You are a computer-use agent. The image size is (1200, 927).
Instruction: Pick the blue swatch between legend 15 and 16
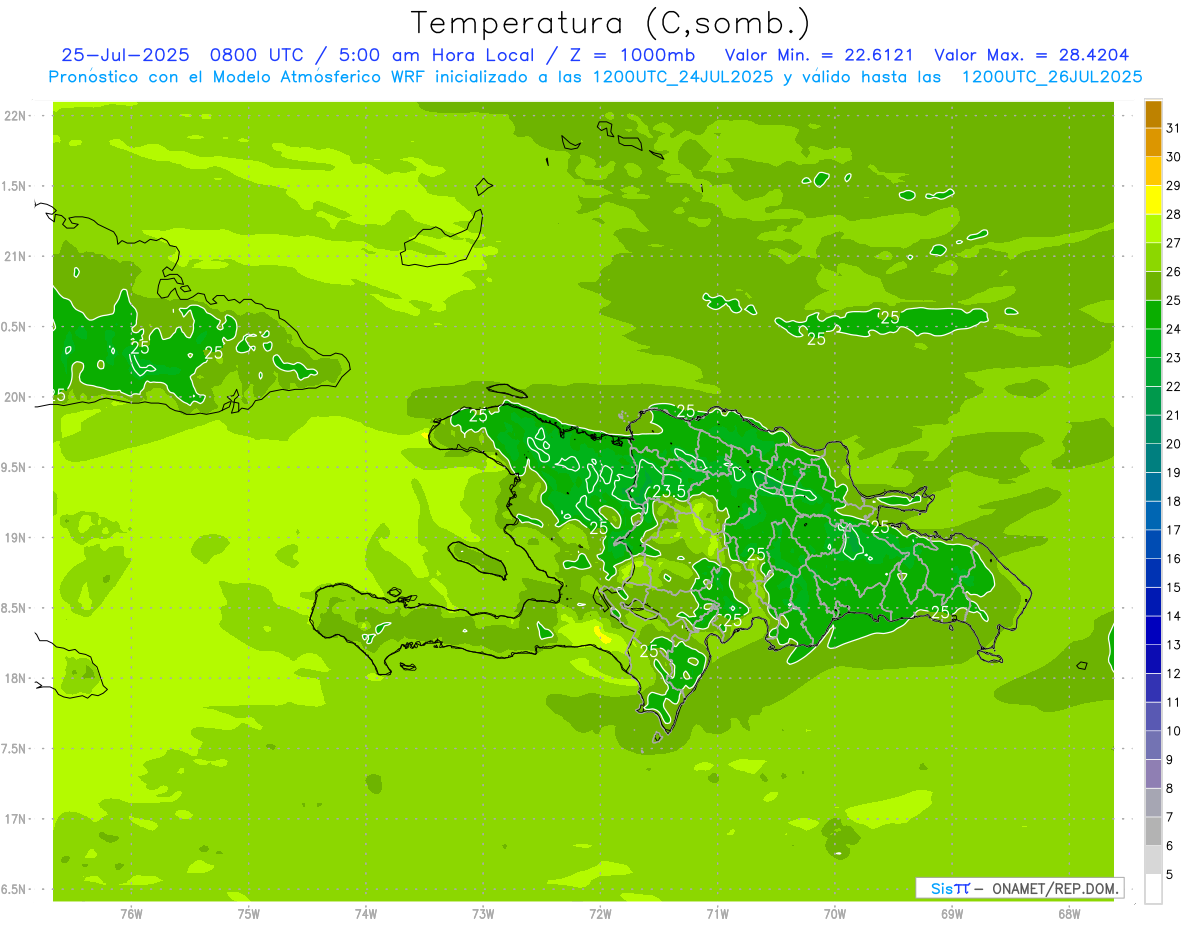1153,573
